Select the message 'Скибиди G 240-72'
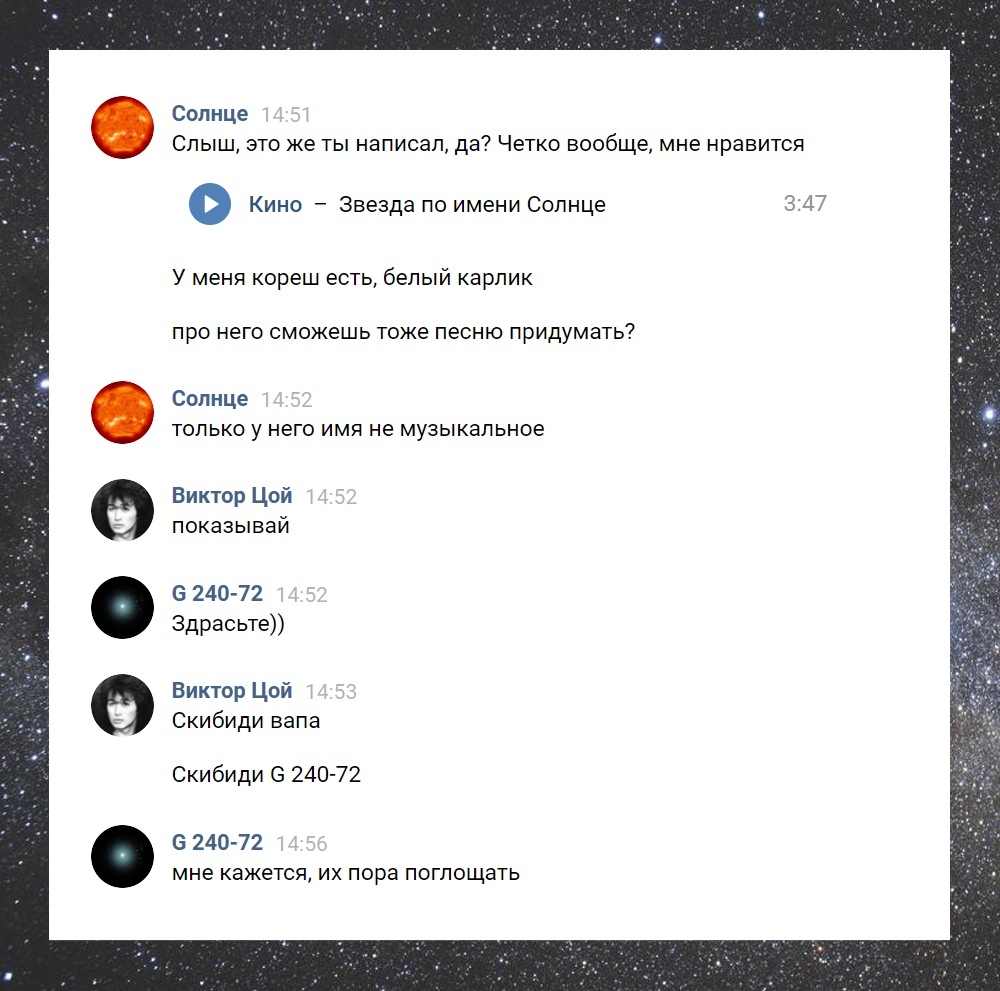The width and height of the screenshot is (1000, 991). point(267,775)
